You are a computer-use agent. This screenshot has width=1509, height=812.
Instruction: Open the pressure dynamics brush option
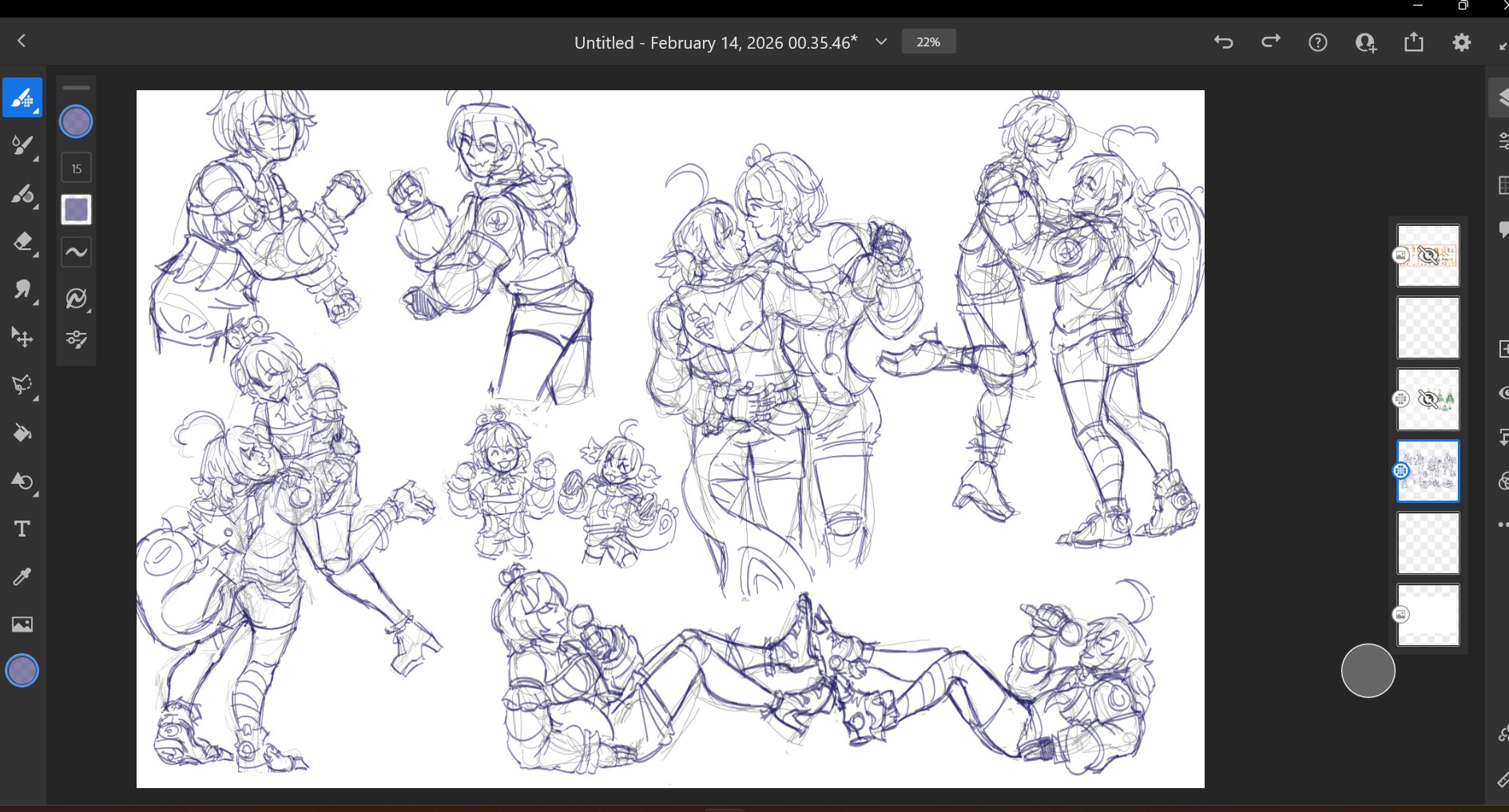coord(77,298)
